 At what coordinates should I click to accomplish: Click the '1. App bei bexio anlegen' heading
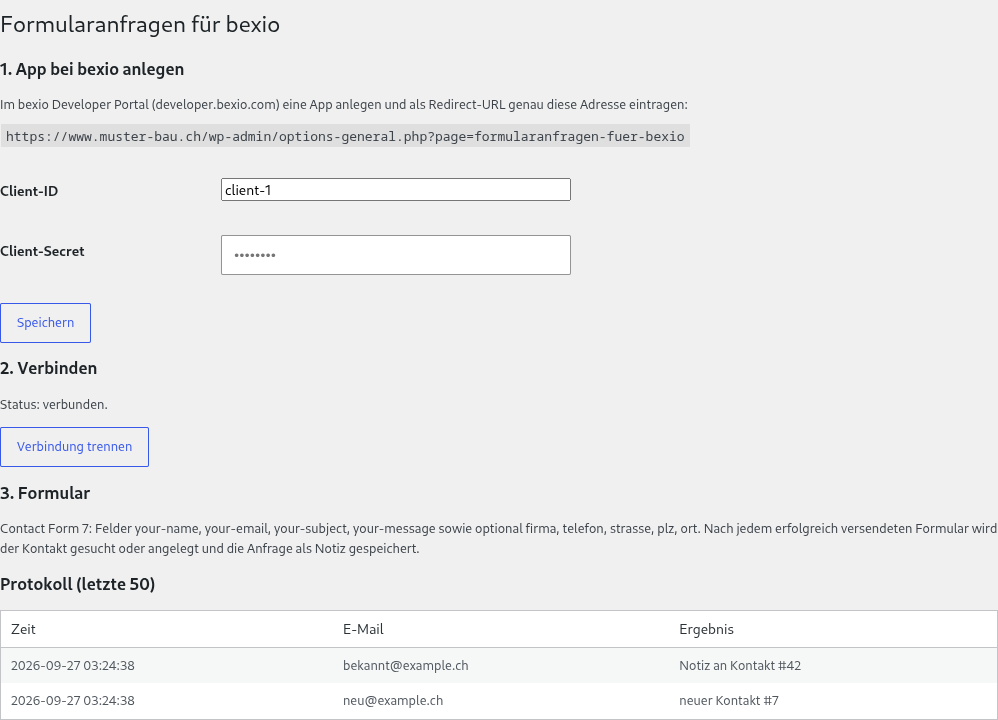(92, 69)
